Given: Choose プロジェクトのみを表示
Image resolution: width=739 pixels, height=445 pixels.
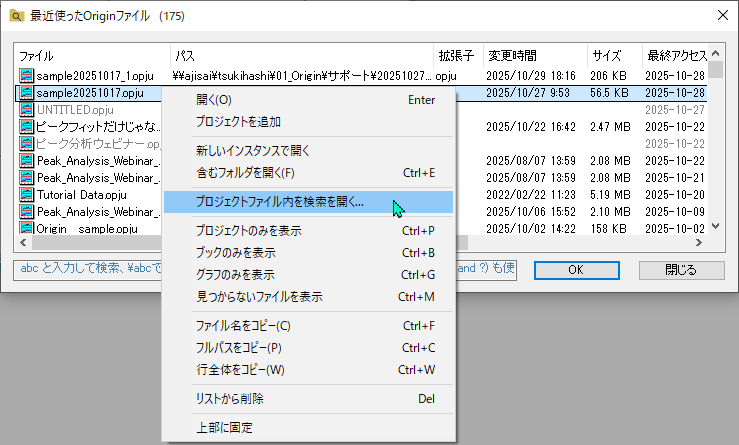Looking at the screenshot, I should (x=308, y=231).
